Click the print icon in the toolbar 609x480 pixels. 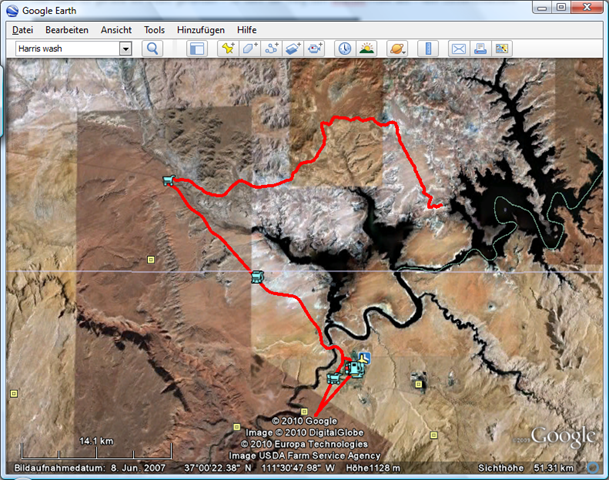[x=480, y=48]
